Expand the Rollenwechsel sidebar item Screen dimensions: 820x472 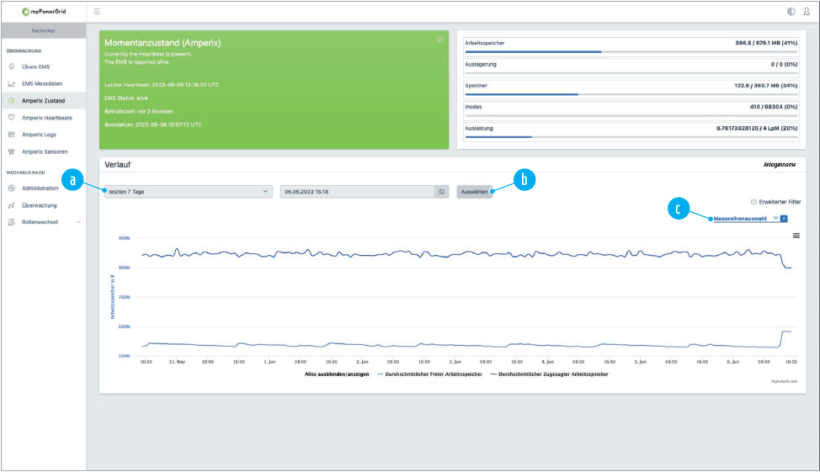coord(44,221)
